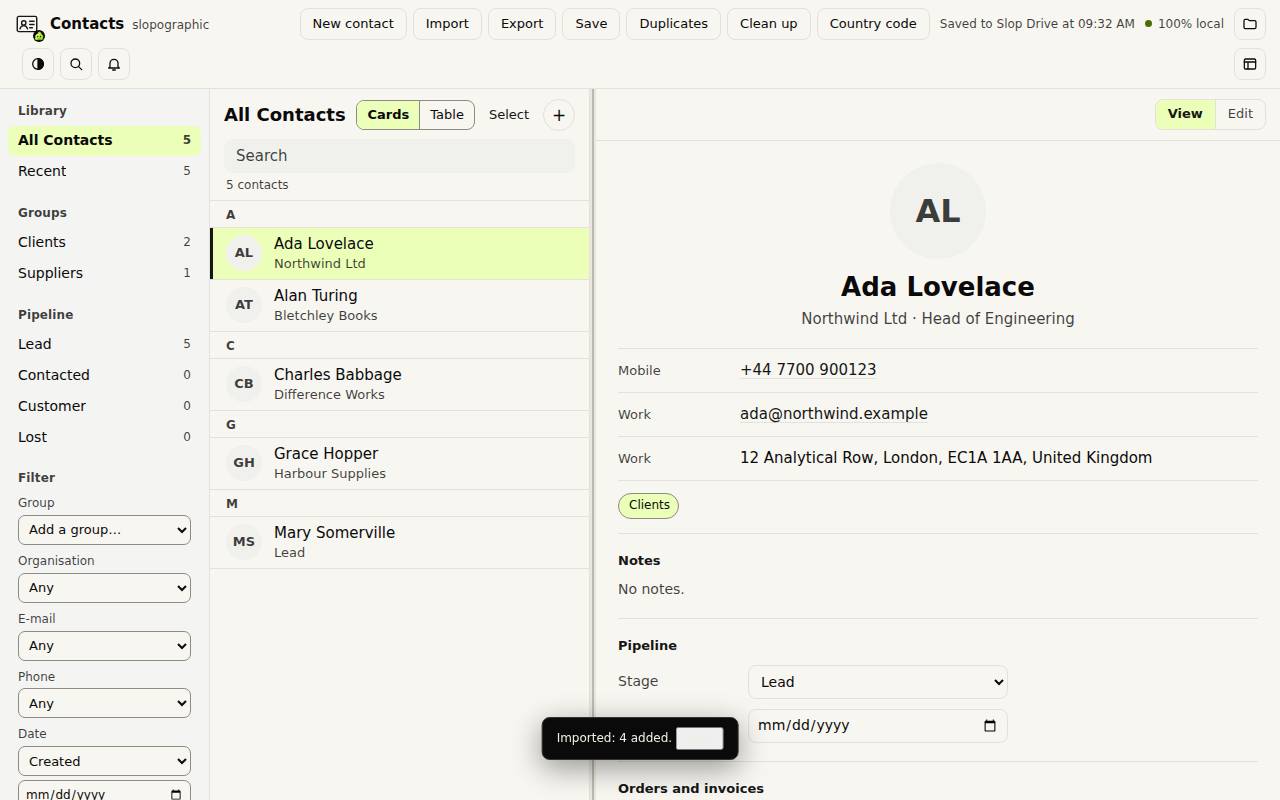
Task: Open the Pipeline date calendar picker icon
Action: pyautogui.click(x=990, y=726)
